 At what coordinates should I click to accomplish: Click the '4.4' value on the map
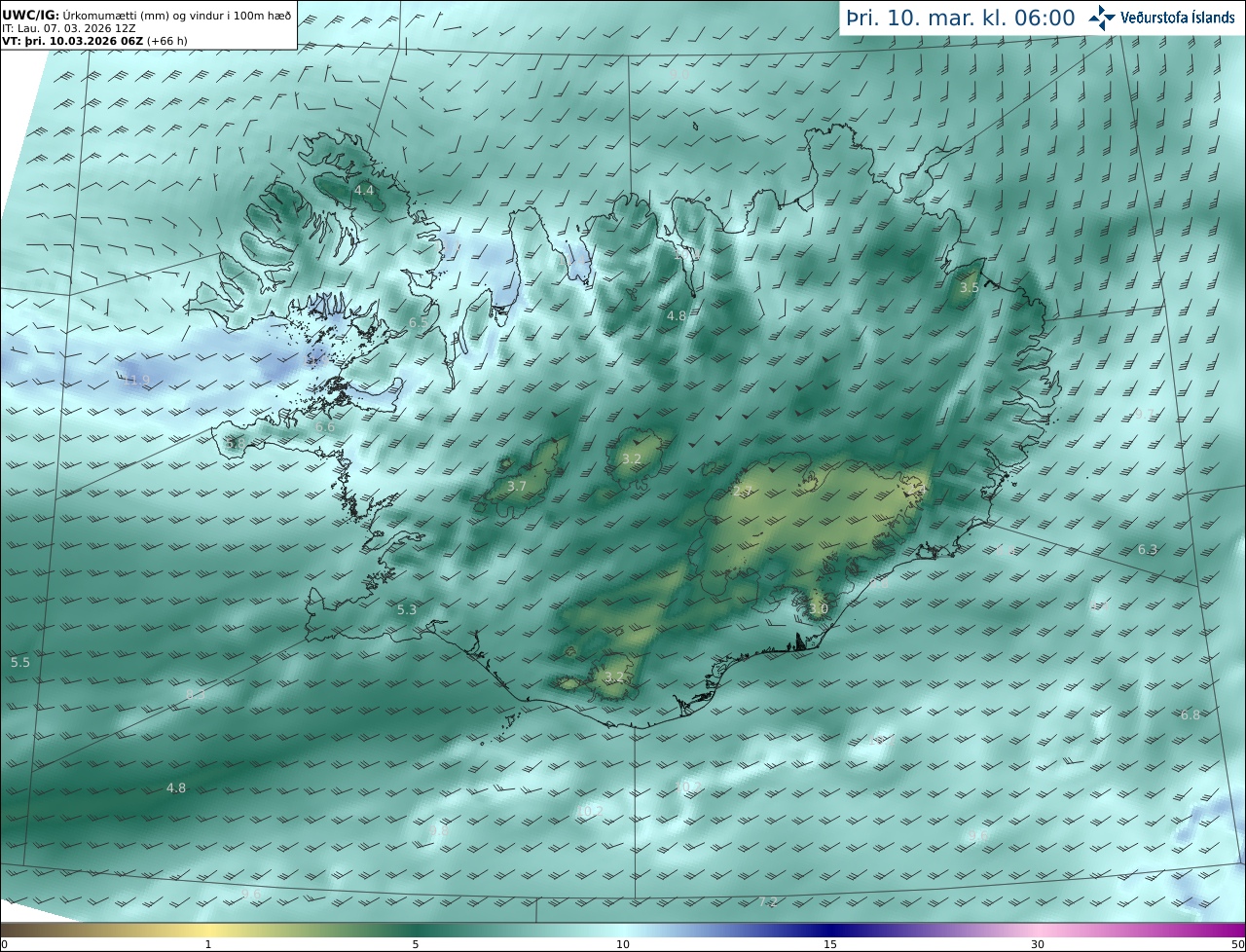tap(364, 191)
